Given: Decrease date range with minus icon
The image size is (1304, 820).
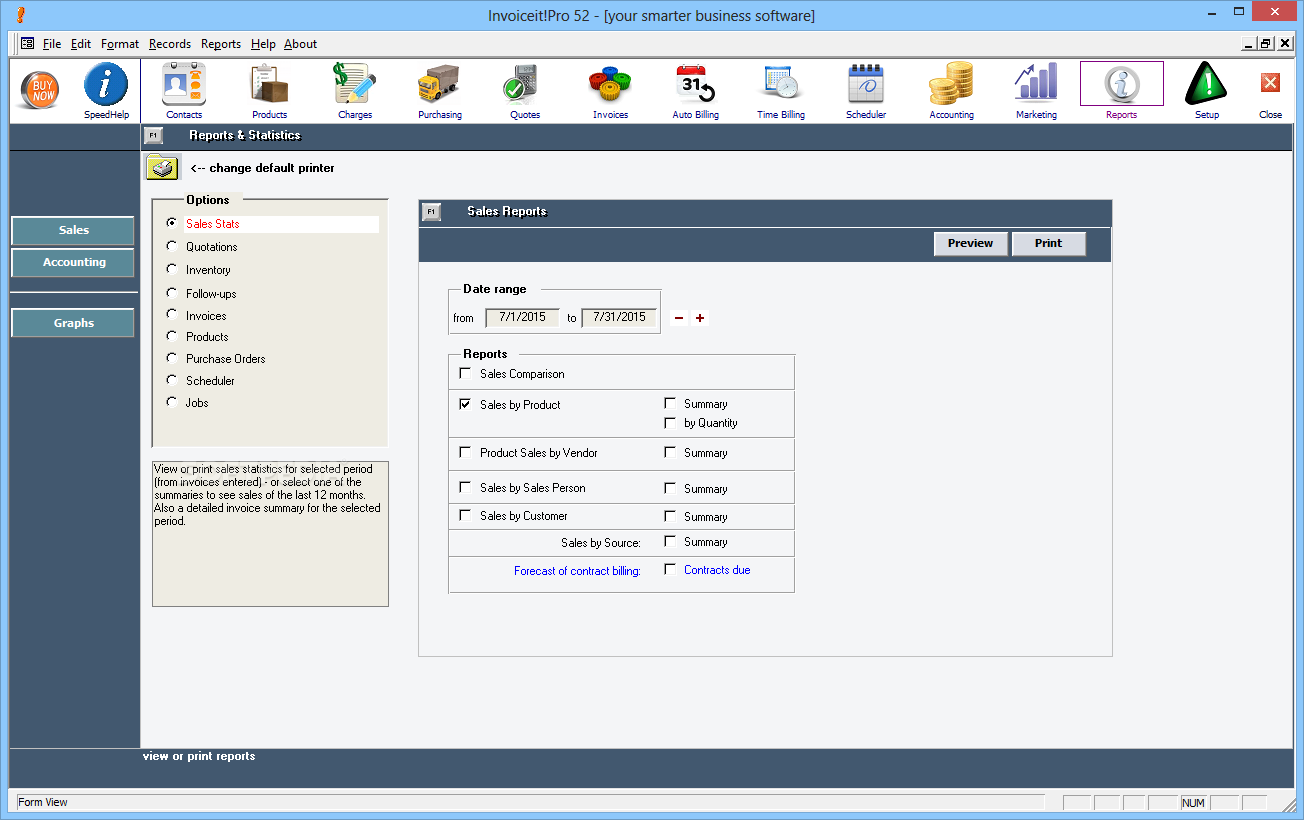Looking at the screenshot, I should pyautogui.click(x=679, y=318).
